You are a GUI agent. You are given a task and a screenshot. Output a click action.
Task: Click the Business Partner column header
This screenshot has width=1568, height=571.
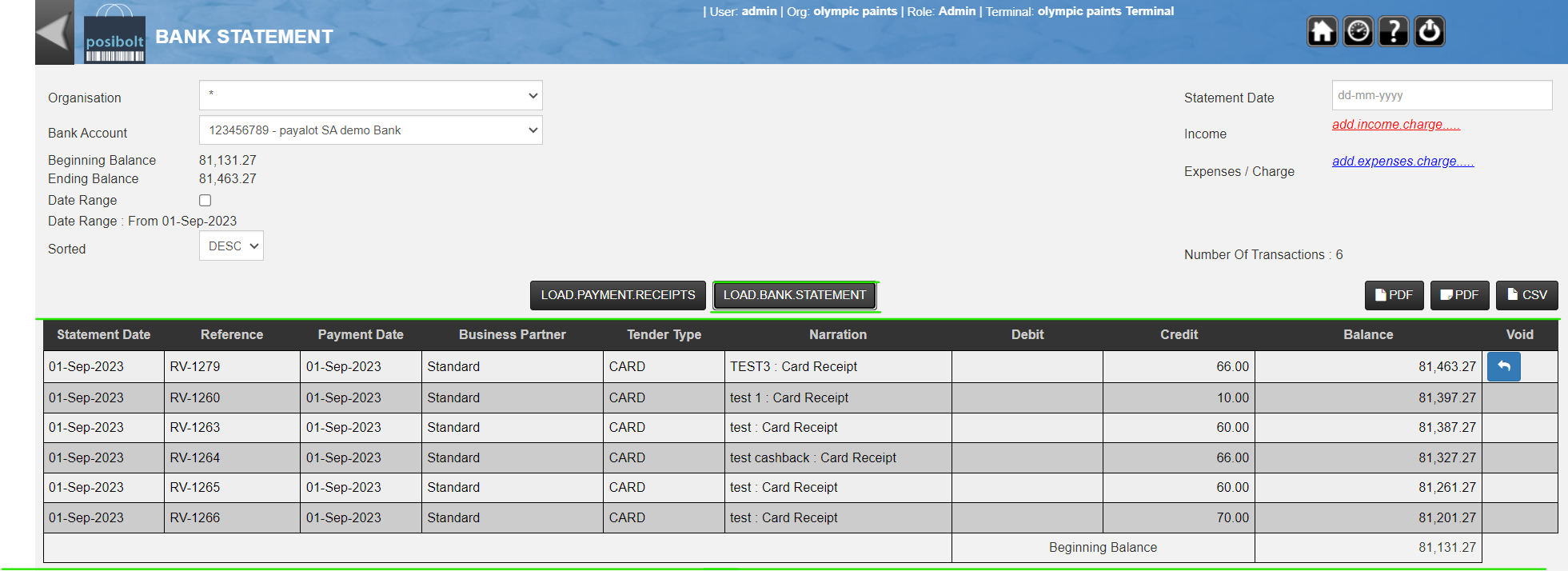tap(513, 335)
